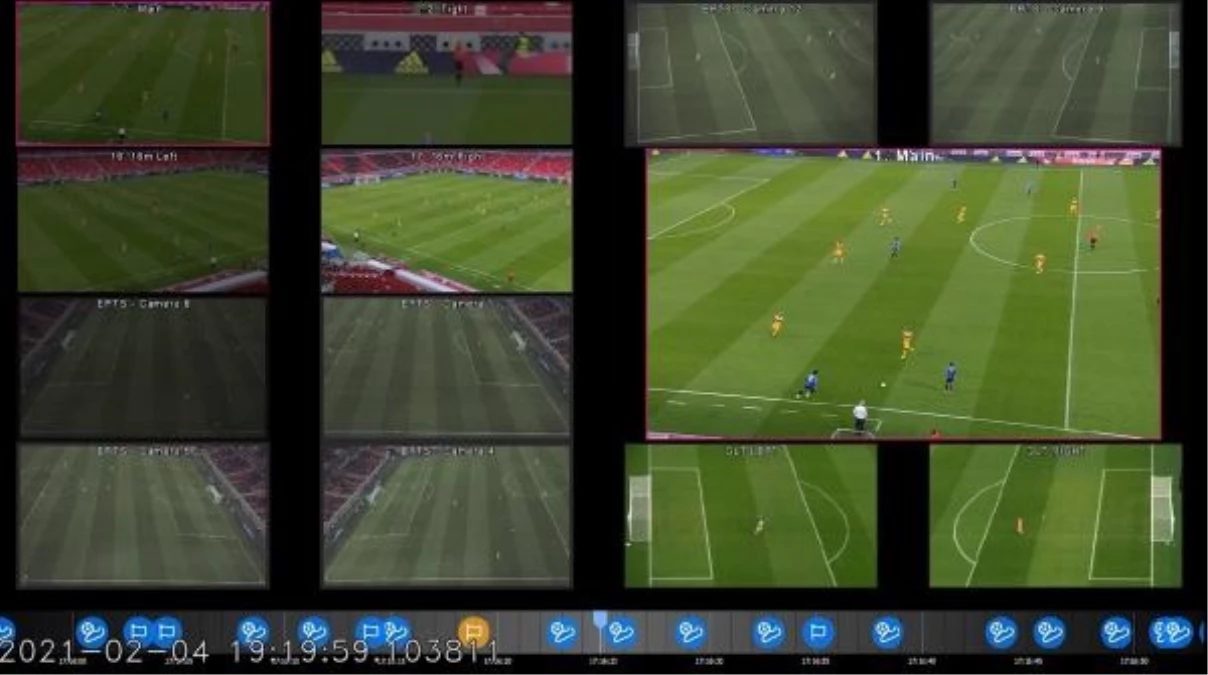Select the whistle marker immediately left of the orange flag
The width and height of the screenshot is (1208, 675).
tap(397, 631)
